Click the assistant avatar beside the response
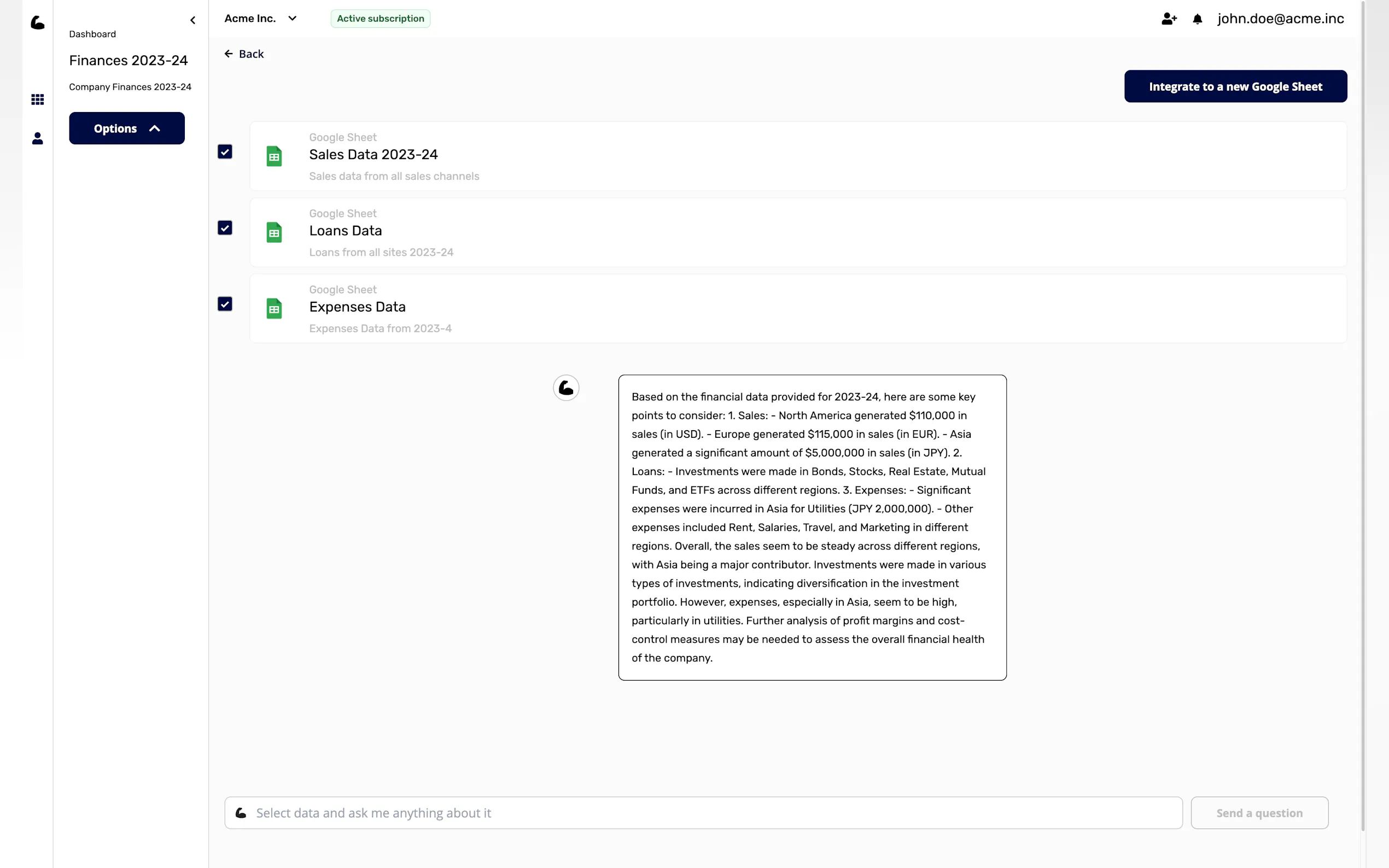The height and width of the screenshot is (868, 1389). click(565, 388)
